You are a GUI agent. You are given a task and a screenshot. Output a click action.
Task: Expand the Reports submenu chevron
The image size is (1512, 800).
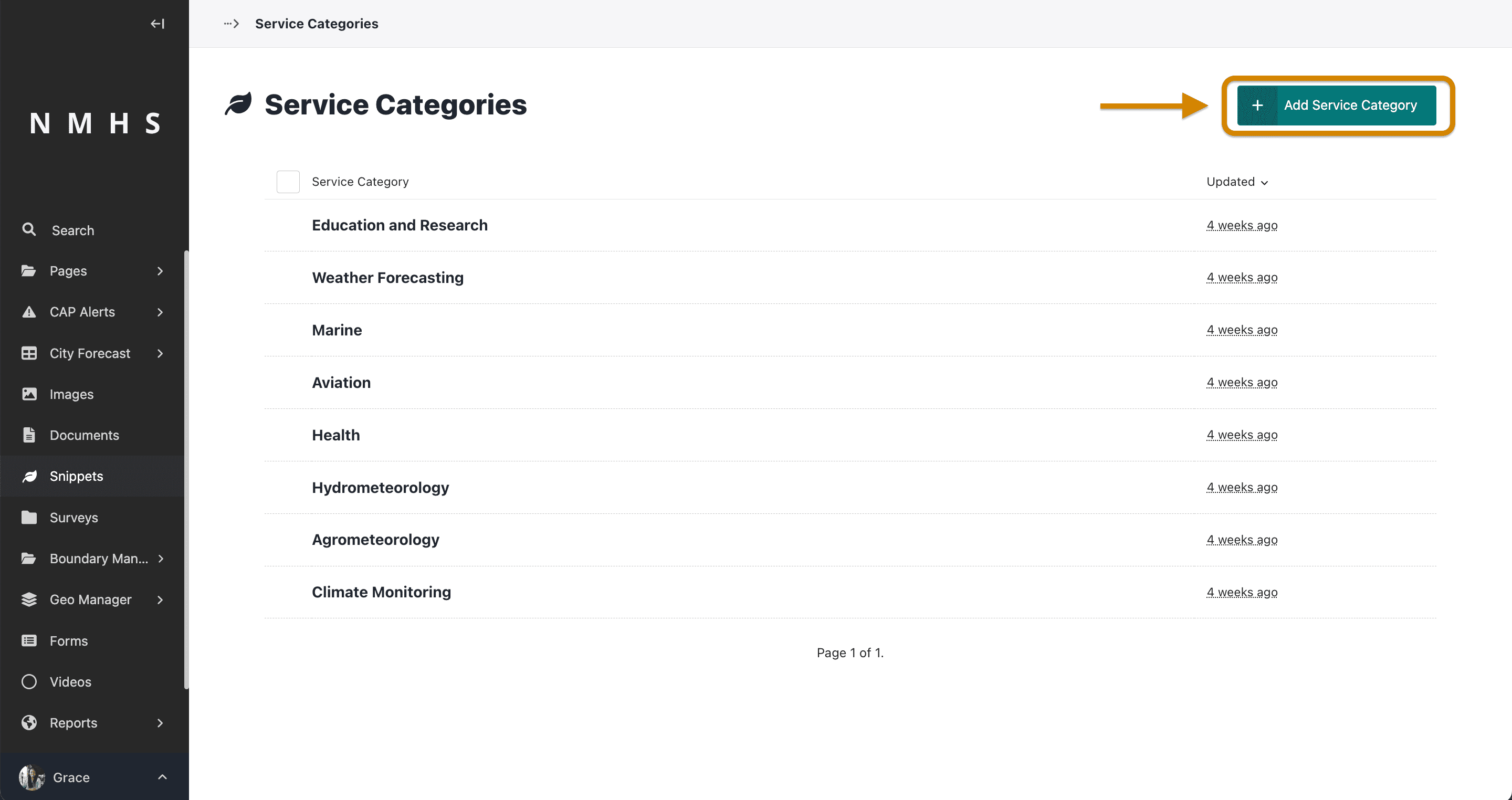(160, 722)
